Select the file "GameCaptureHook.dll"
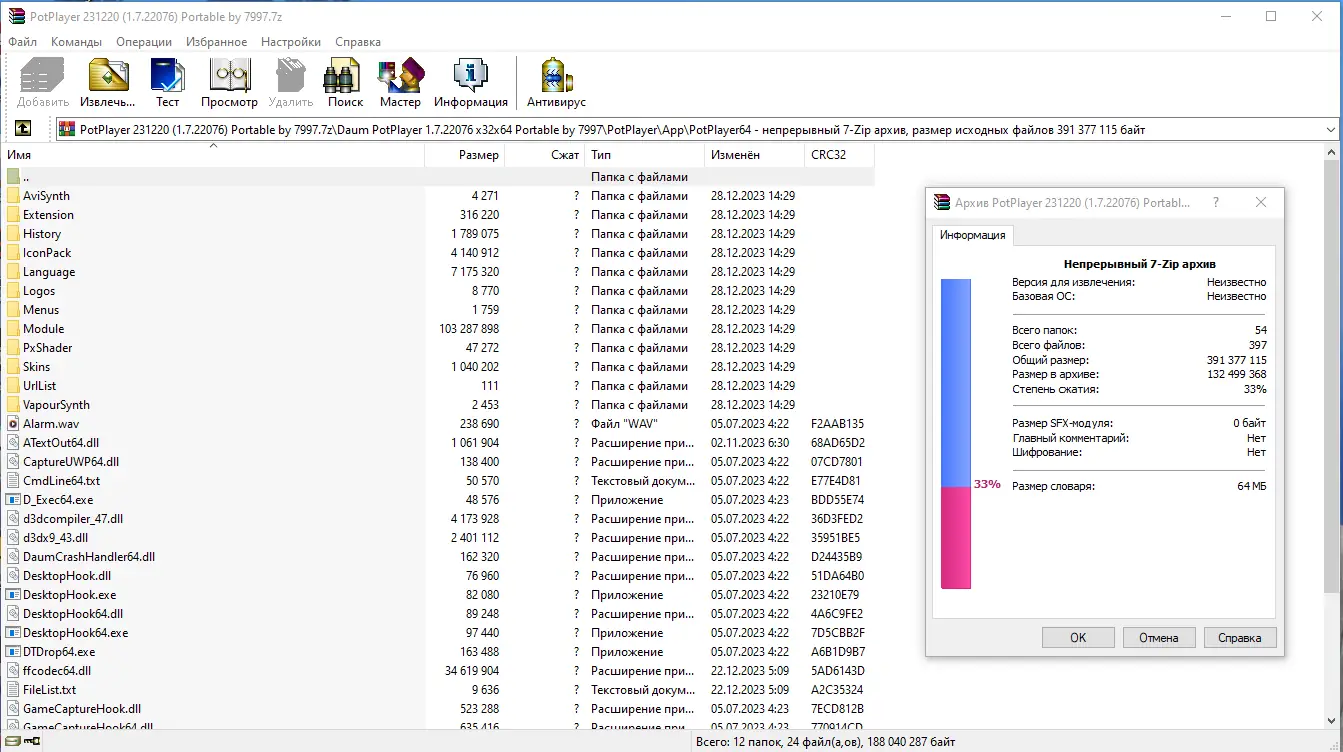 [82, 709]
